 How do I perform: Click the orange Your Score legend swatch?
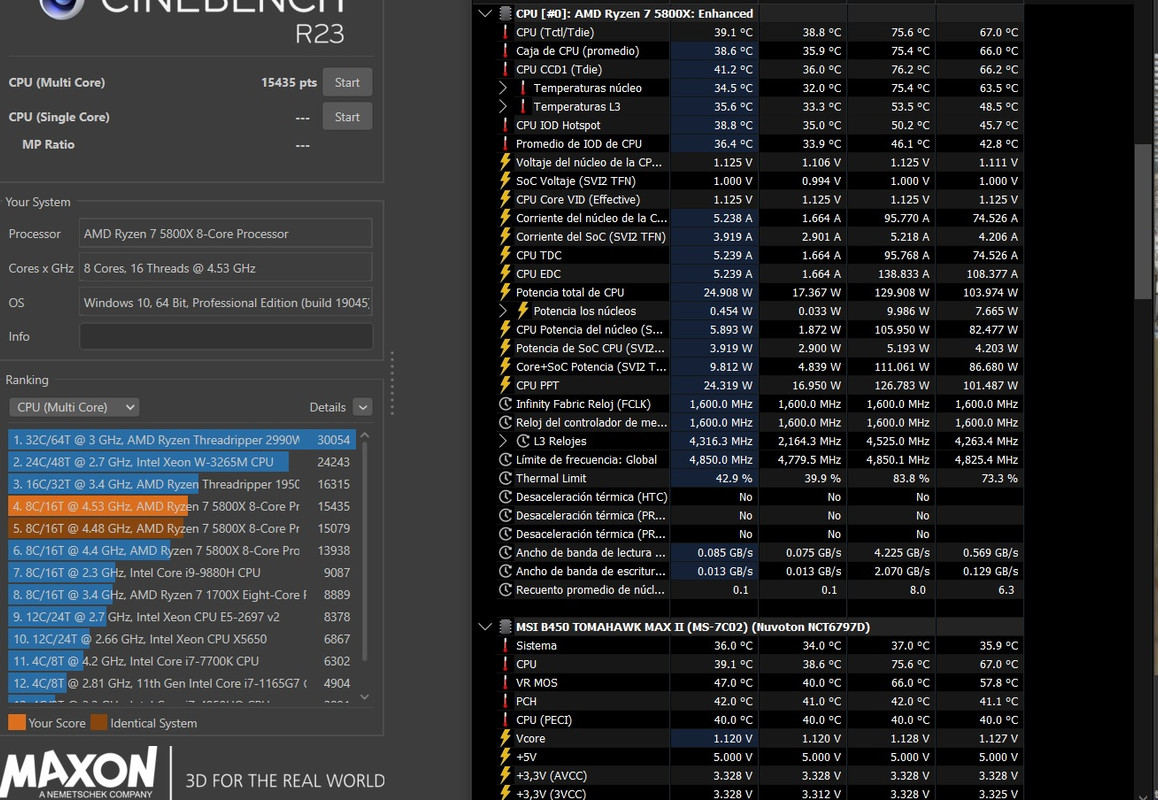pos(16,722)
